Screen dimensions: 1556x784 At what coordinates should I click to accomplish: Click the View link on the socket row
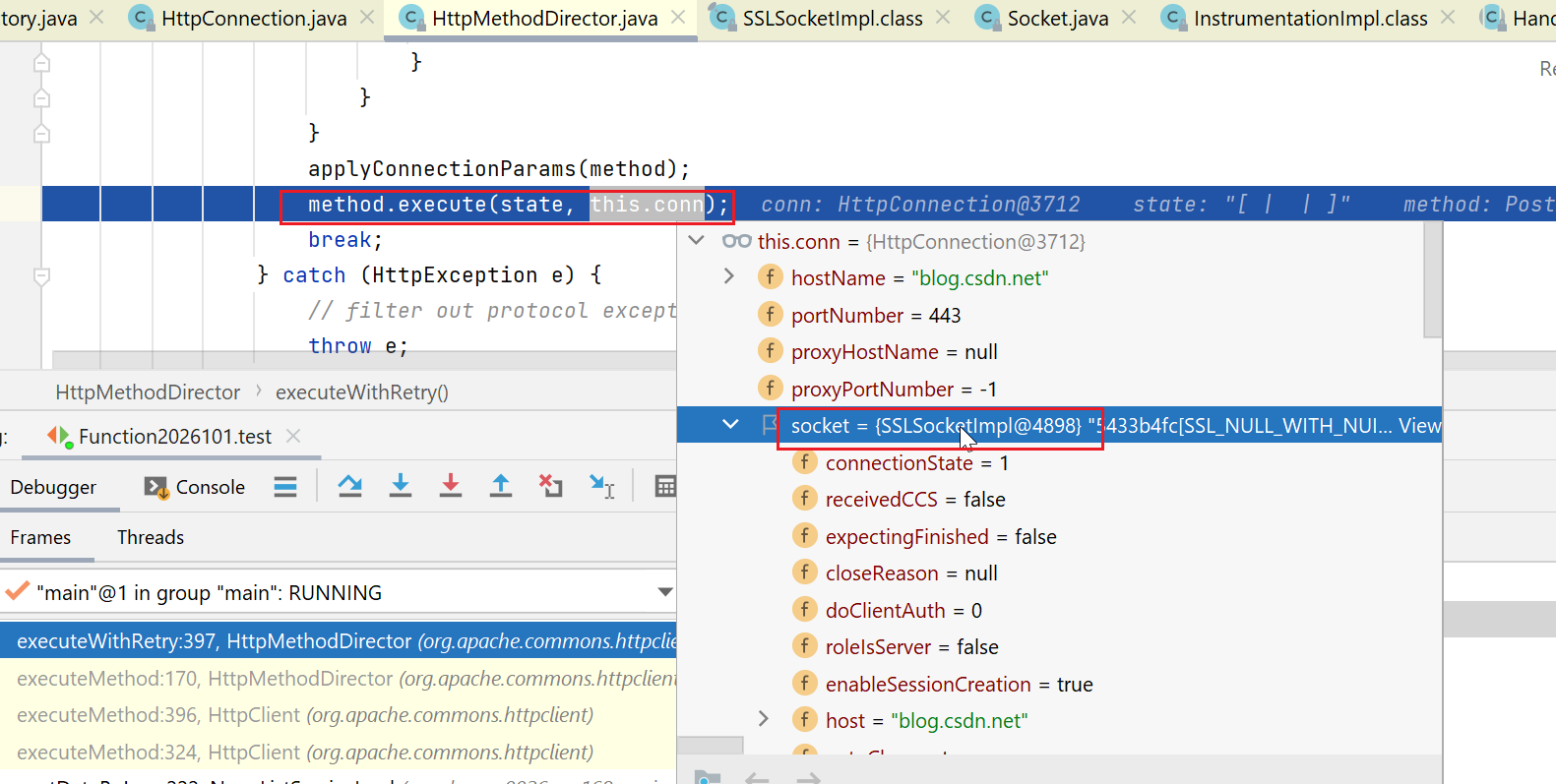[1419, 426]
